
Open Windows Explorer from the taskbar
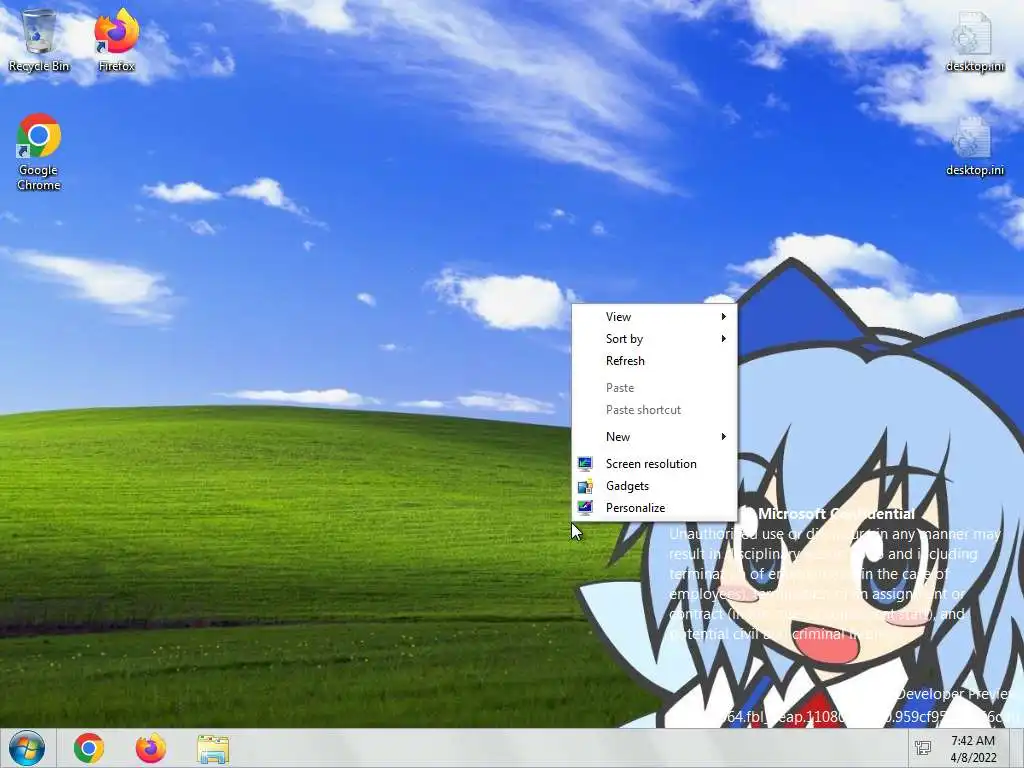pyautogui.click(x=213, y=748)
